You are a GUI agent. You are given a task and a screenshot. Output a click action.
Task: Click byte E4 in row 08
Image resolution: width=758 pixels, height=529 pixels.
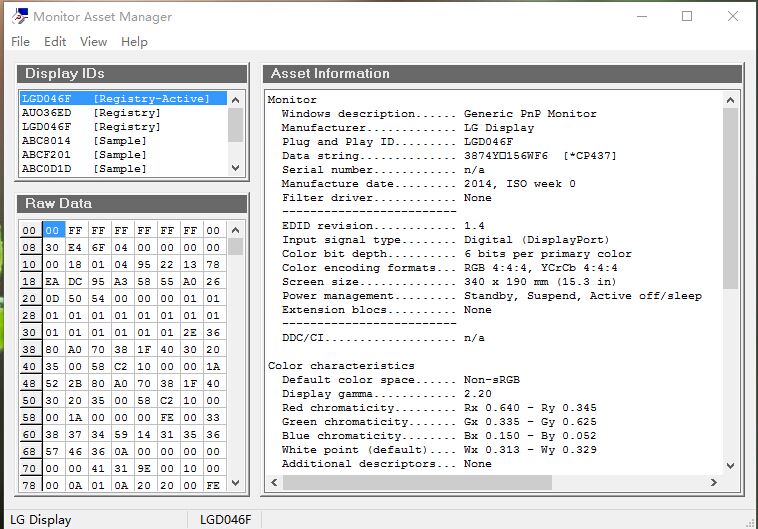(x=75, y=248)
